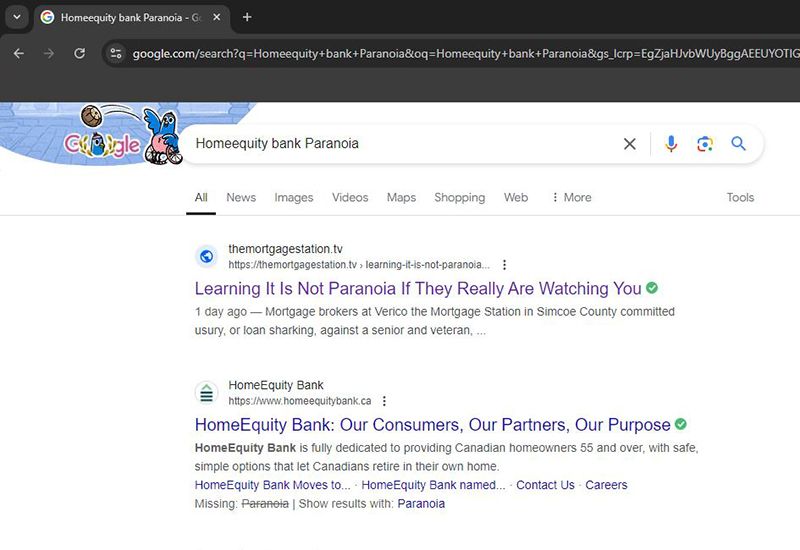Click themortgagestation.tv globe favicon

[207, 256]
